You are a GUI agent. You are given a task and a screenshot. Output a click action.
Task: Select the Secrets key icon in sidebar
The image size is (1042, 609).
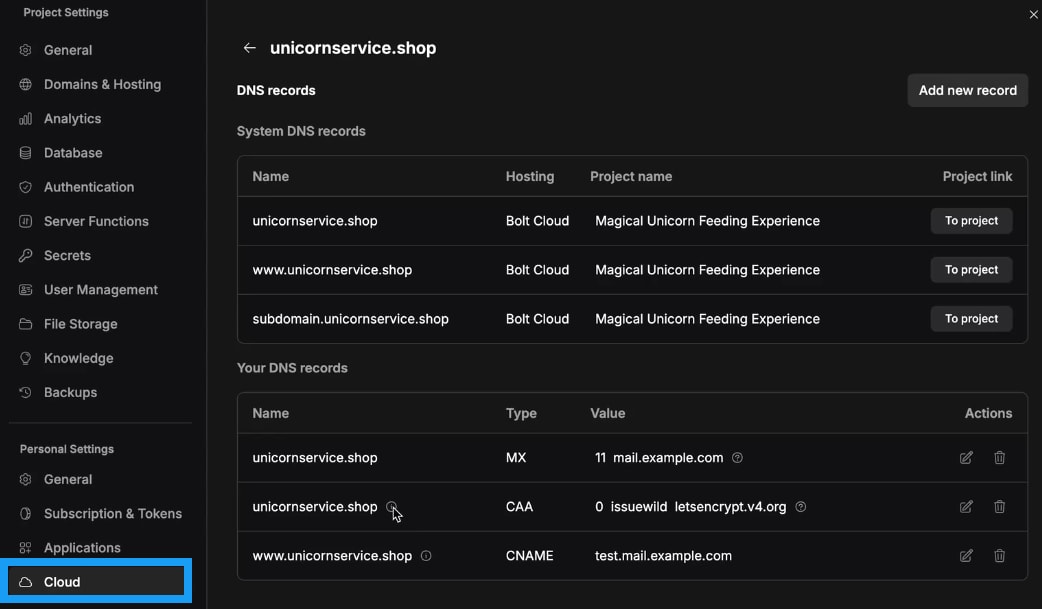click(x=22, y=255)
